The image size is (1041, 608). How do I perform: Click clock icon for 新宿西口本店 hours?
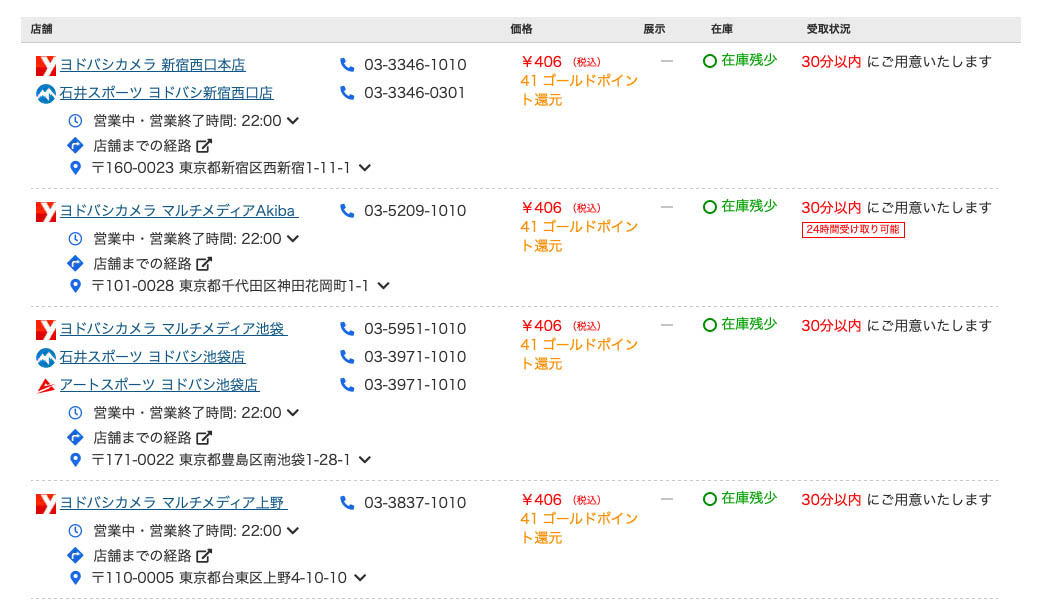pos(76,121)
